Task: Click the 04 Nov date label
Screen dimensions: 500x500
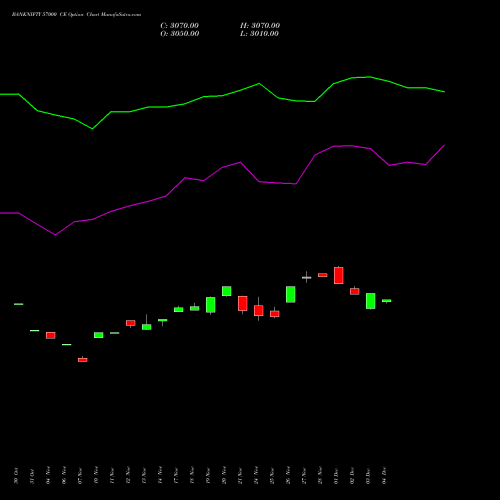Action: pos(48,475)
